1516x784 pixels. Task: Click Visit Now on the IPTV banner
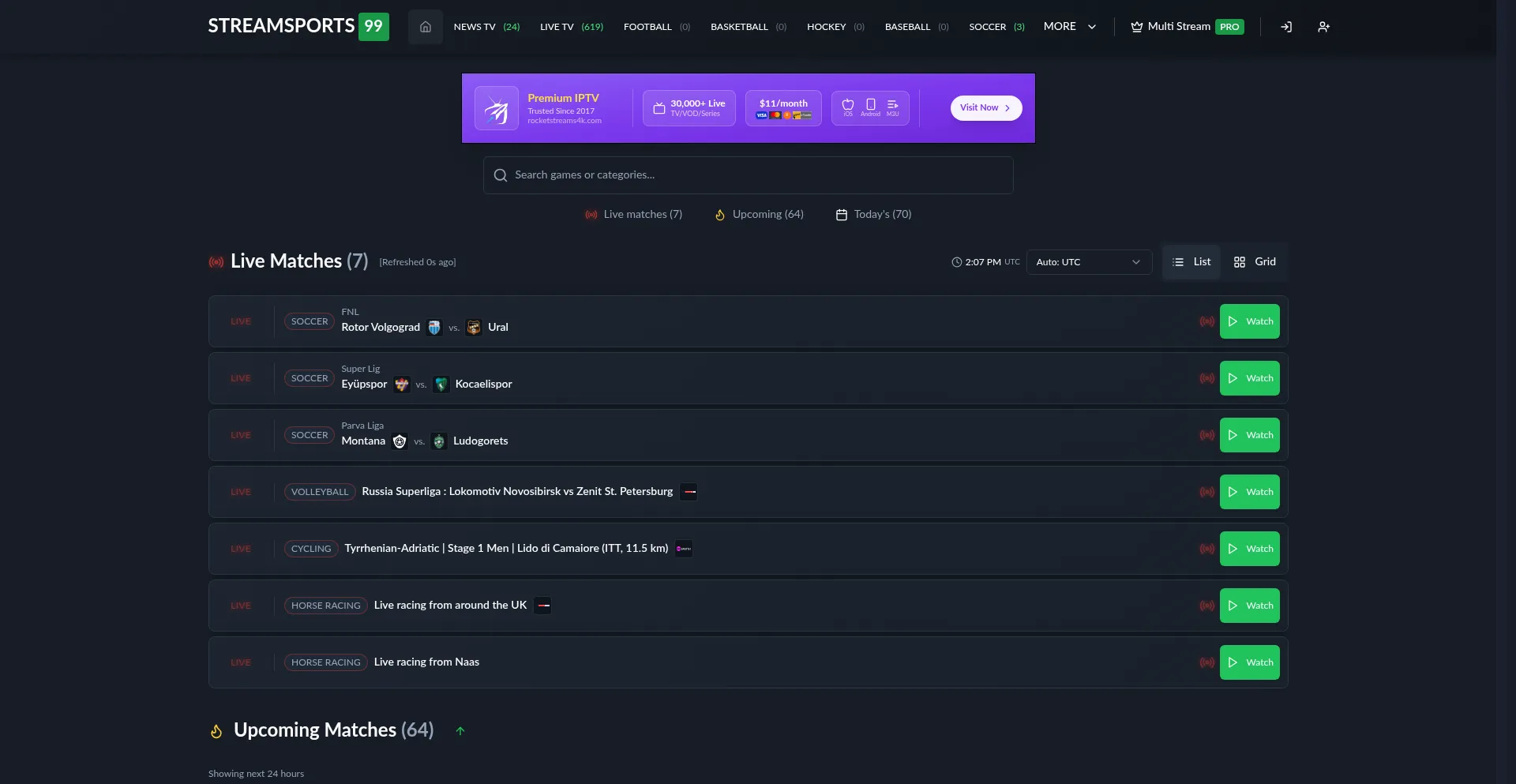(x=986, y=108)
